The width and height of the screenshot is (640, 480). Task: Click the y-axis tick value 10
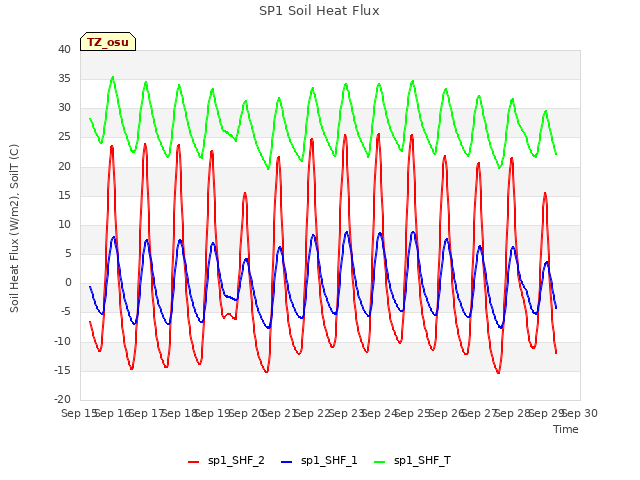click(x=64, y=224)
